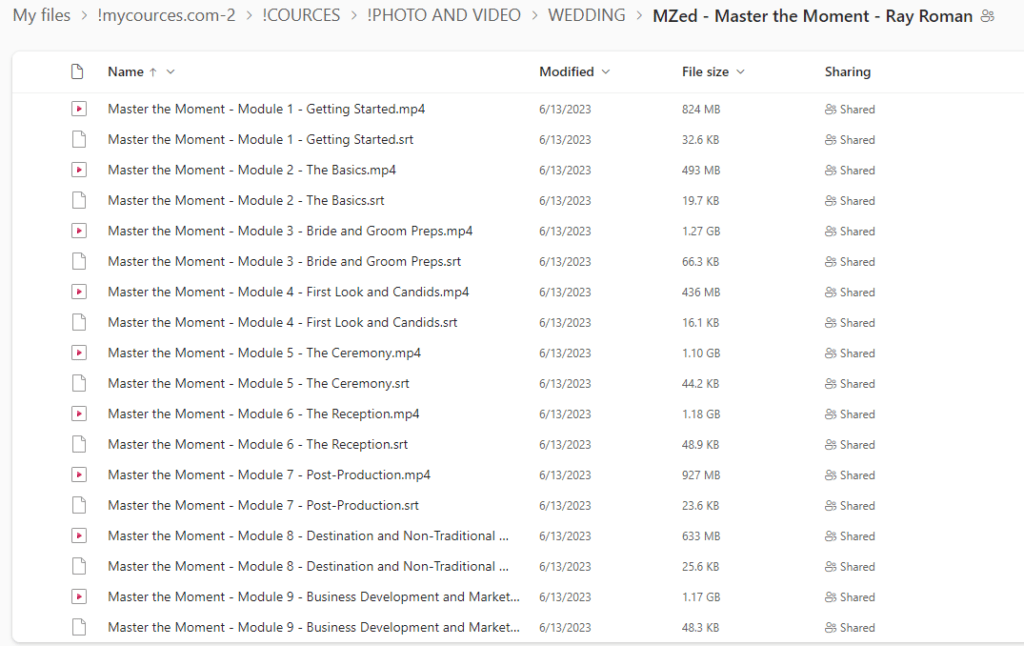Open Module 2 - The Basics.srt
The width and height of the screenshot is (1024, 646).
pyautogui.click(x=246, y=200)
